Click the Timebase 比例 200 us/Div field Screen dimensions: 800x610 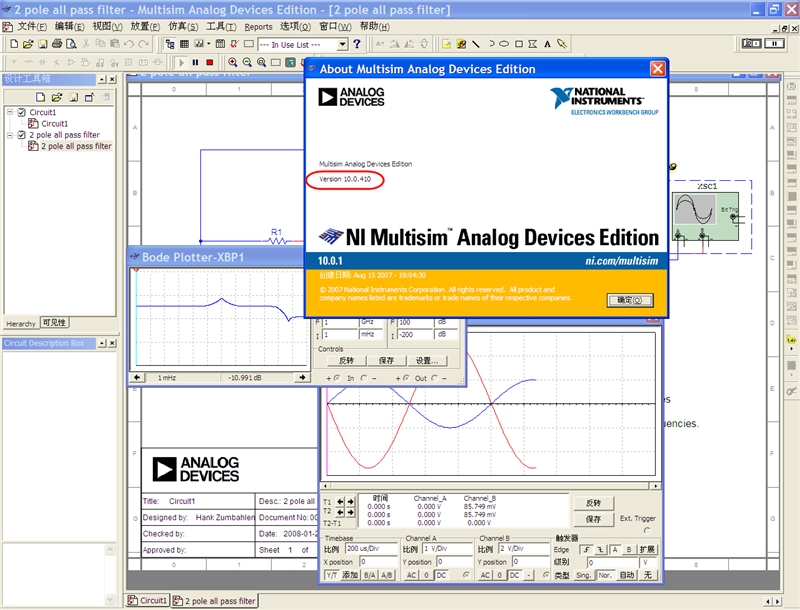pos(371,549)
